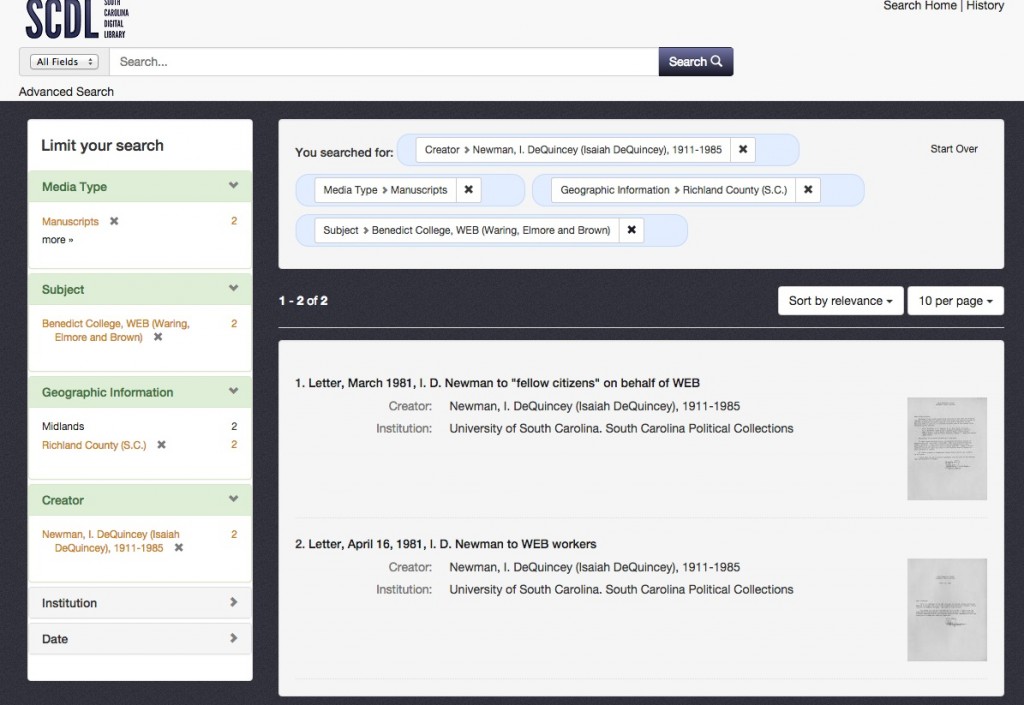Click Start Over
The height and width of the screenshot is (705, 1024).
click(x=954, y=149)
